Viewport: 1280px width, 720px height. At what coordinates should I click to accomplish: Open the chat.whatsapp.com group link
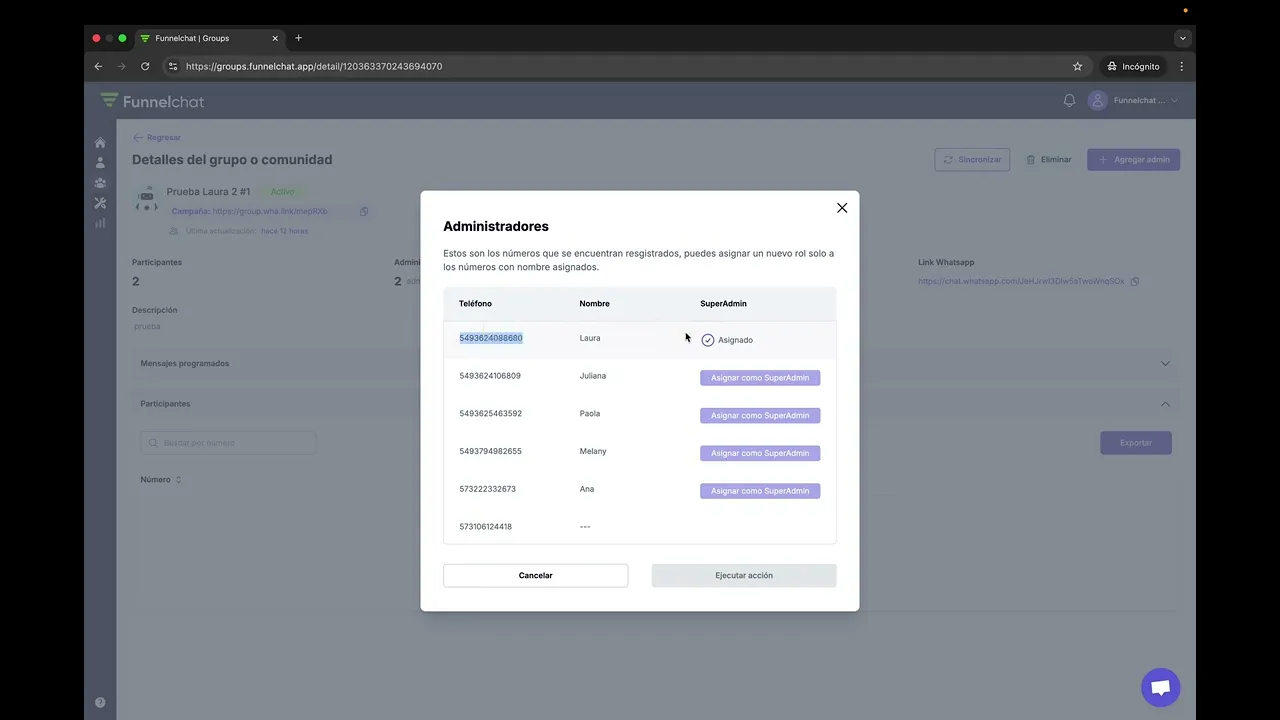pyautogui.click(x=1021, y=282)
